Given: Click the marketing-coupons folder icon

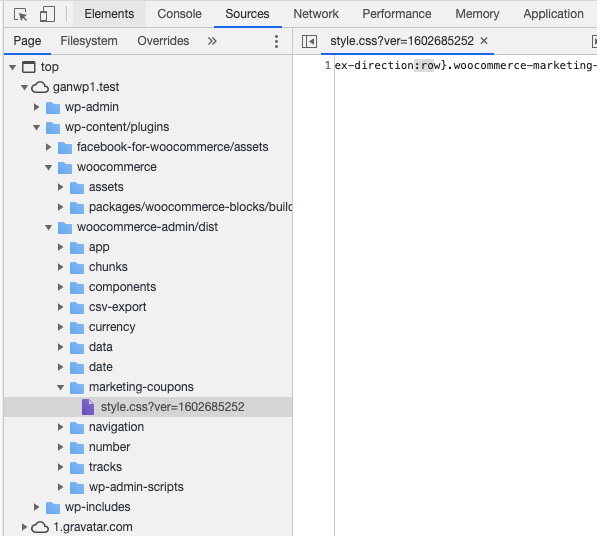Looking at the screenshot, I should coord(77,388).
